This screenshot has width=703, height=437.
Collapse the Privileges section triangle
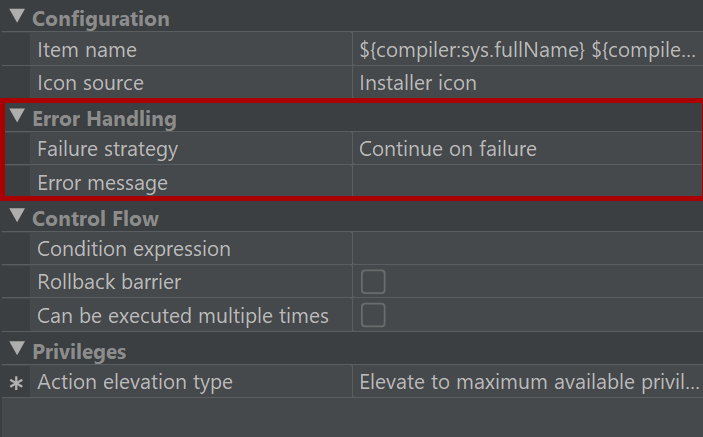(x=17, y=349)
